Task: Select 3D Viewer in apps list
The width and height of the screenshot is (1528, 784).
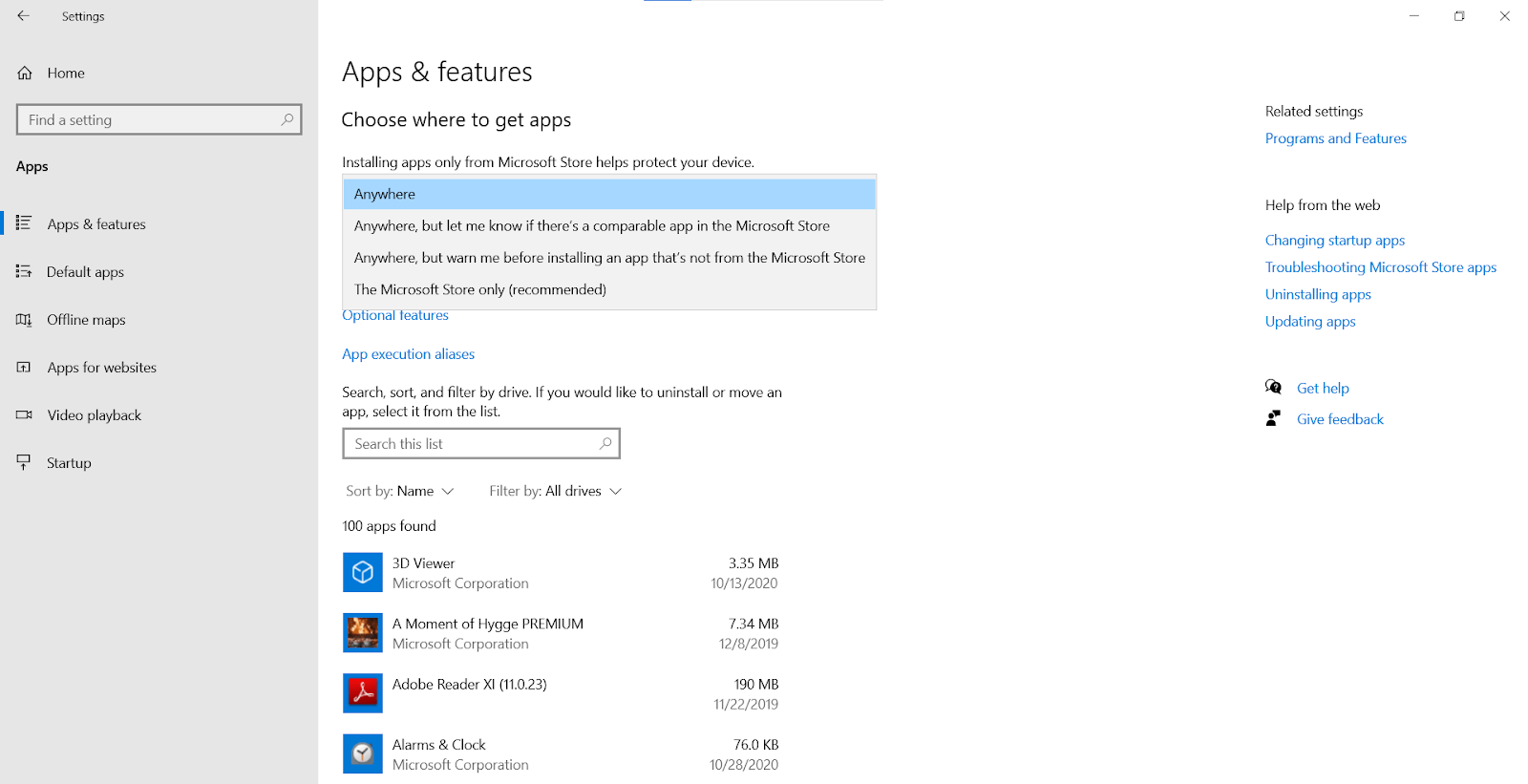Action: [x=562, y=573]
